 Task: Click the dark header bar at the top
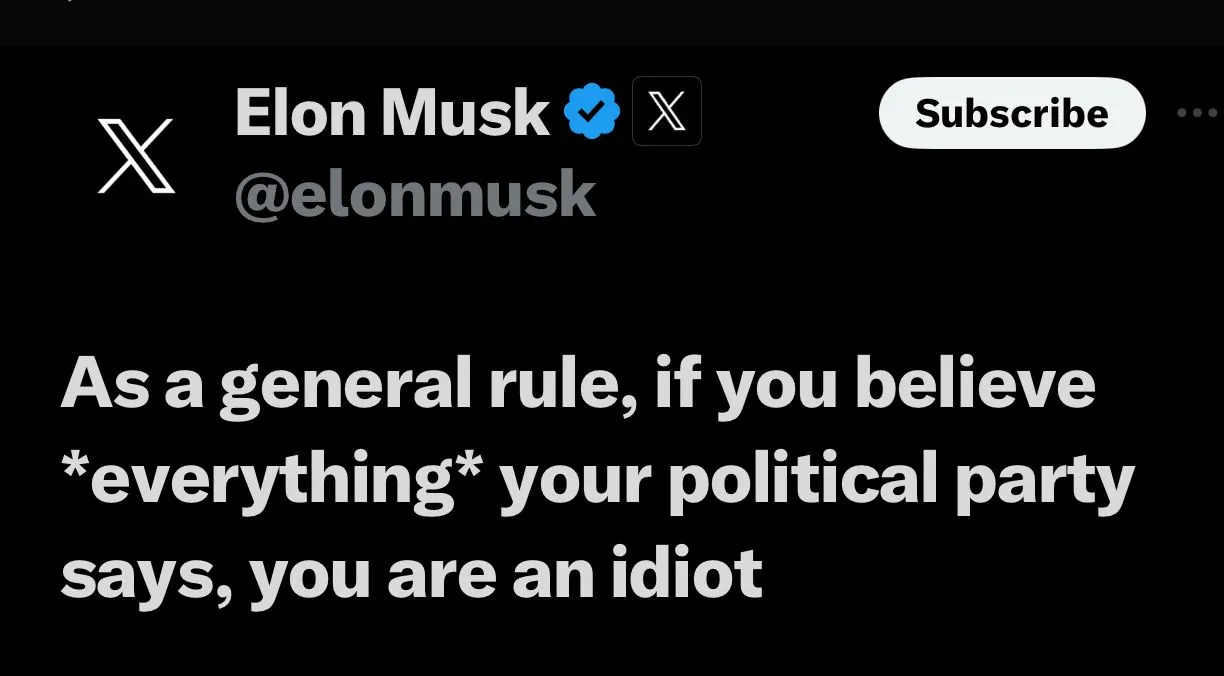(x=612, y=22)
